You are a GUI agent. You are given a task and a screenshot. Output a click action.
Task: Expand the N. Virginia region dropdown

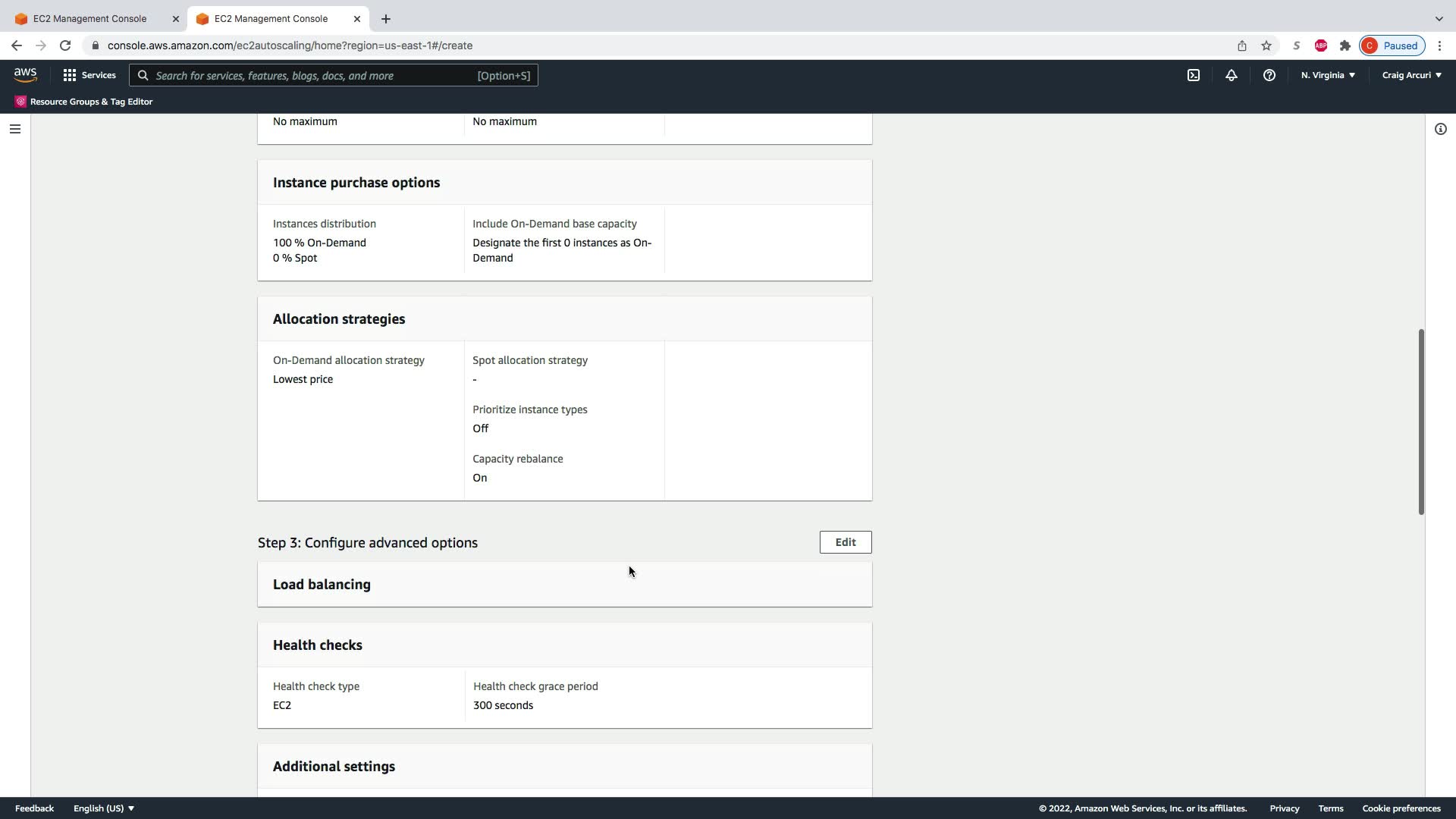pyautogui.click(x=1328, y=75)
